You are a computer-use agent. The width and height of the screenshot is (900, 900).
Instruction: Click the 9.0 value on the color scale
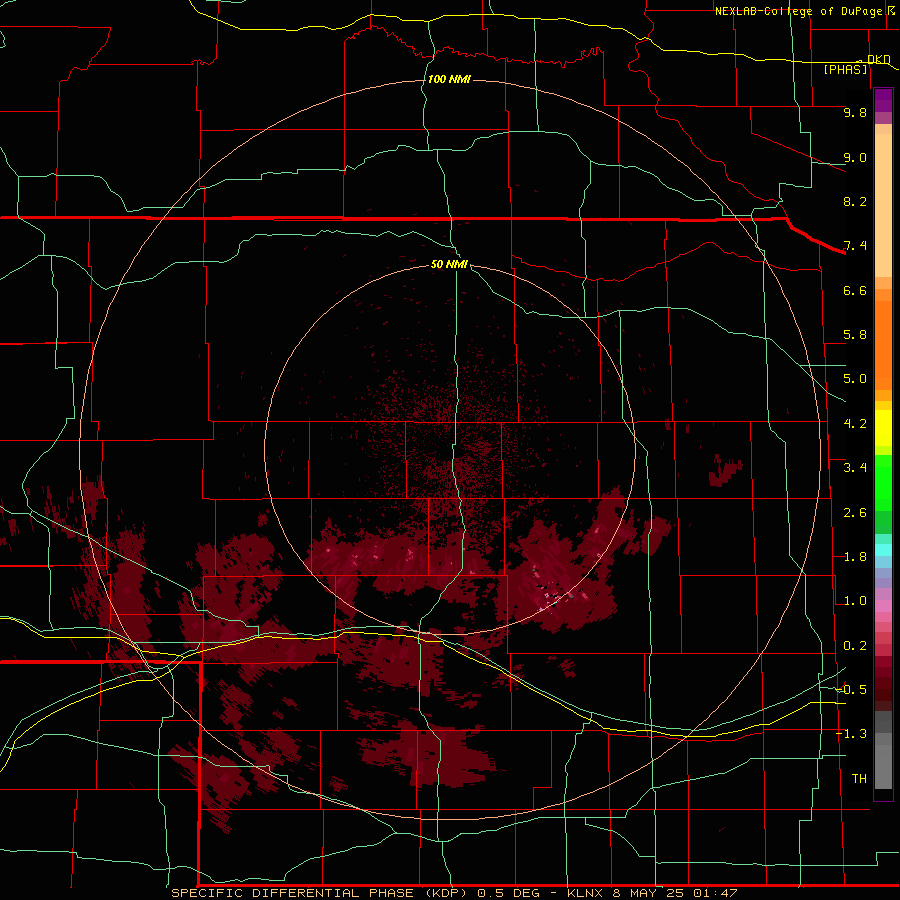855,157
